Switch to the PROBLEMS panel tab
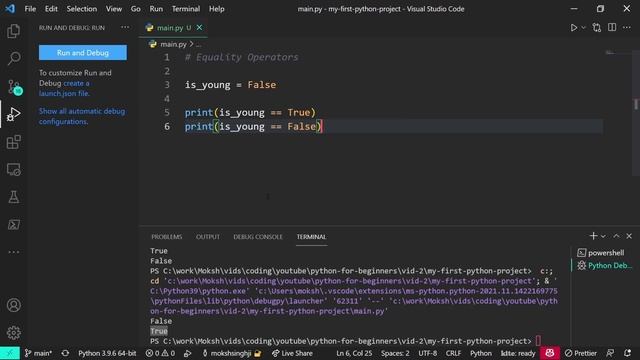This screenshot has height=360, width=640. [x=167, y=237]
